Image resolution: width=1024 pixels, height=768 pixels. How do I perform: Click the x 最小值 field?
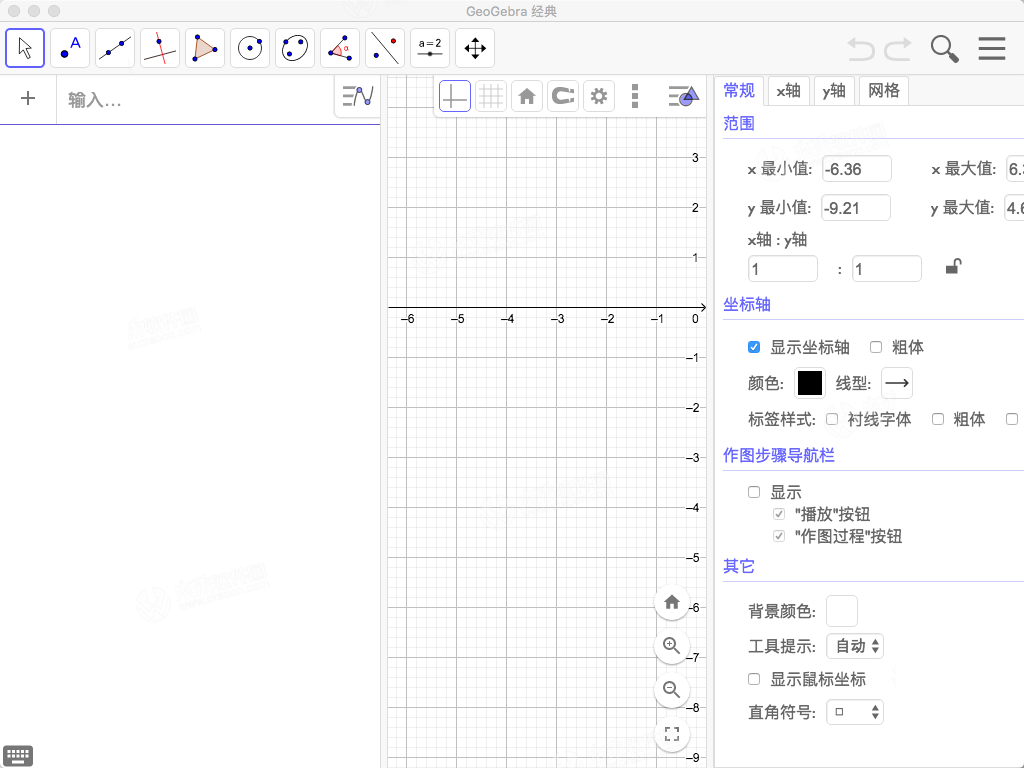(857, 169)
